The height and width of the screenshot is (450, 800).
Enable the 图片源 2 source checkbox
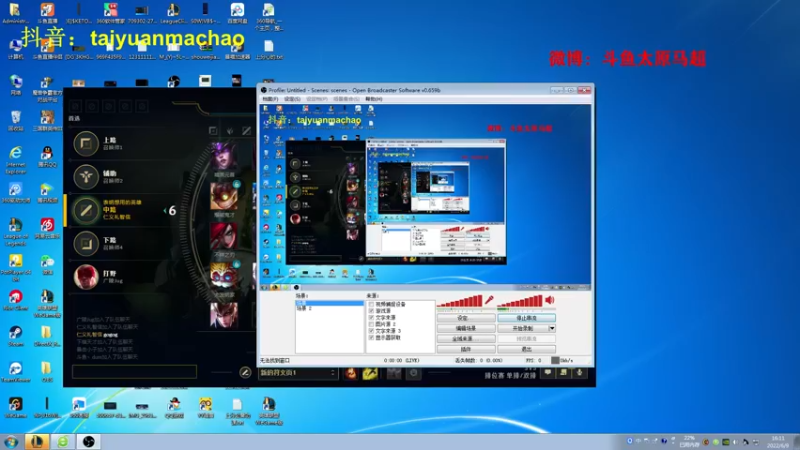pyautogui.click(x=371, y=324)
